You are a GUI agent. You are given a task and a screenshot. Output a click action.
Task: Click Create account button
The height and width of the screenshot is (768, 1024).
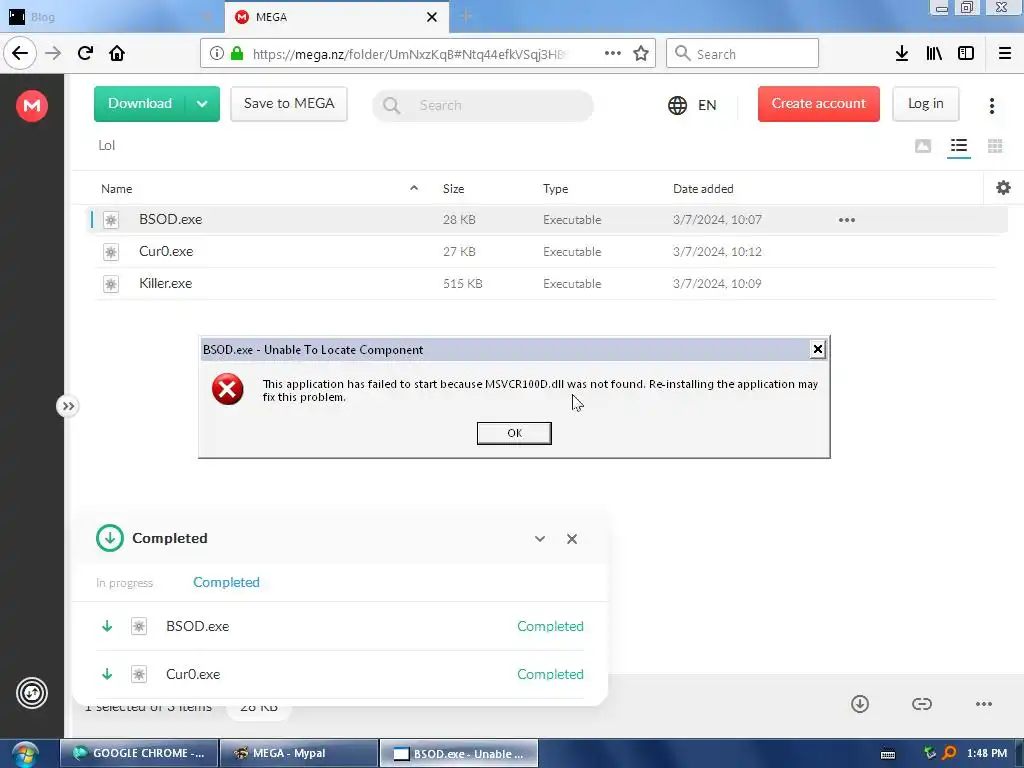818,104
